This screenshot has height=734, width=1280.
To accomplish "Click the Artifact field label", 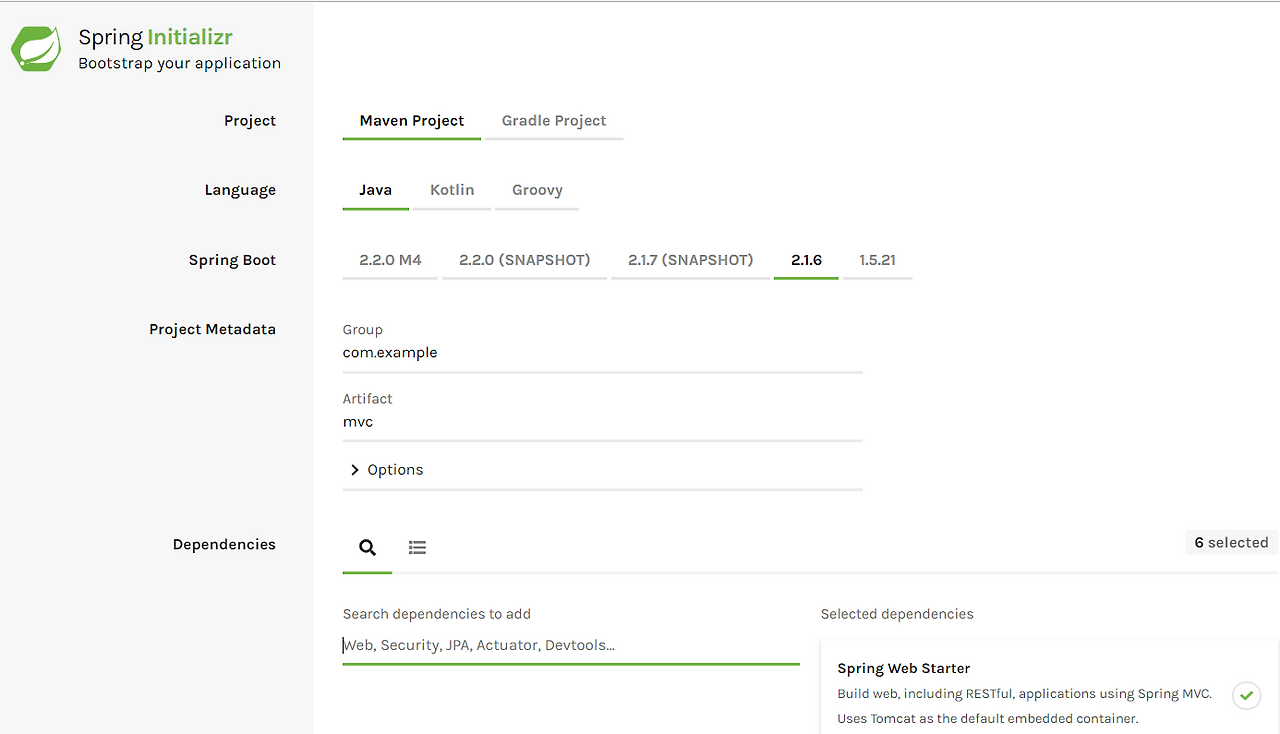I will [x=368, y=399].
